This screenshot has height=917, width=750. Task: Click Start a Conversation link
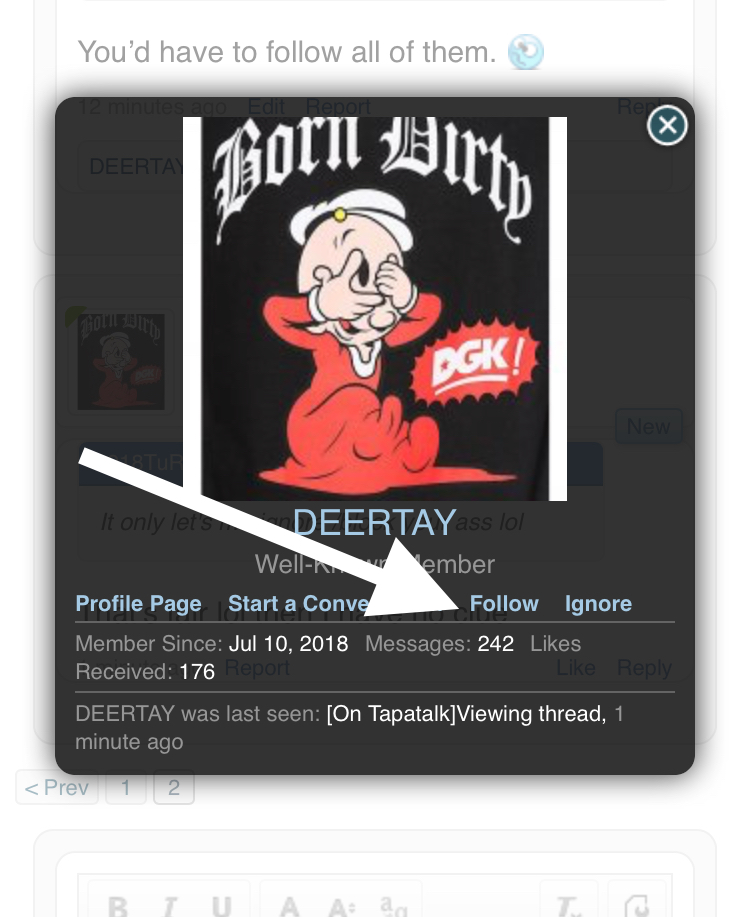click(298, 603)
